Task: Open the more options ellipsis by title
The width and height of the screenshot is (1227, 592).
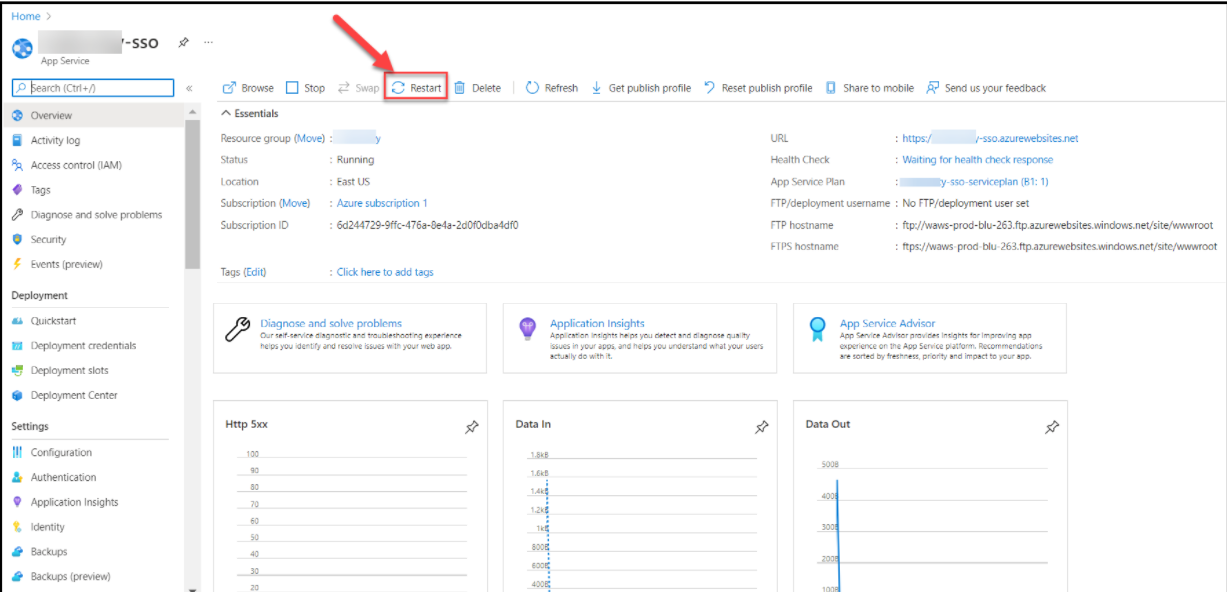Action: point(208,43)
